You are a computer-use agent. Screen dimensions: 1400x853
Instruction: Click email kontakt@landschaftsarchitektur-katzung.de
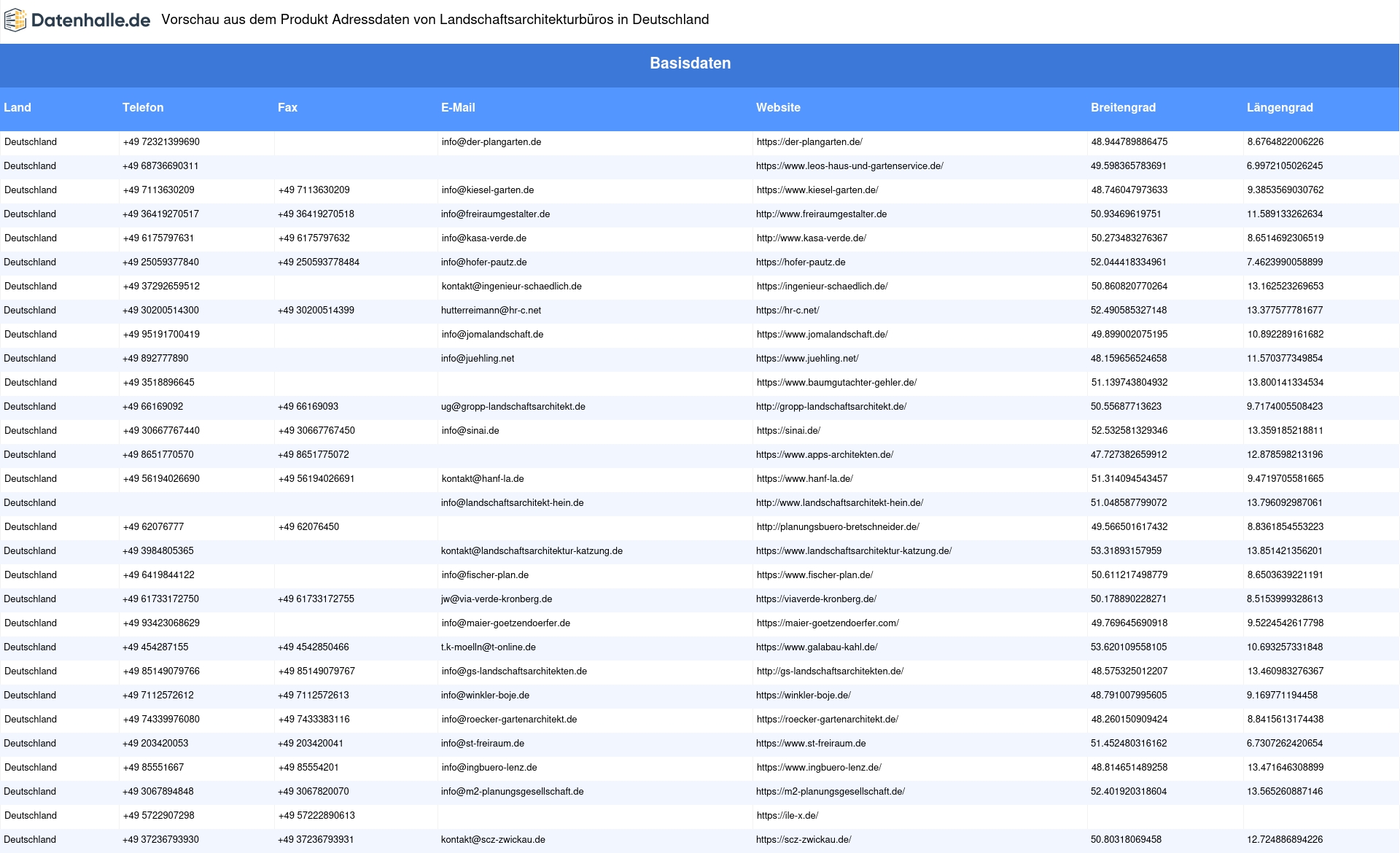[x=532, y=551]
